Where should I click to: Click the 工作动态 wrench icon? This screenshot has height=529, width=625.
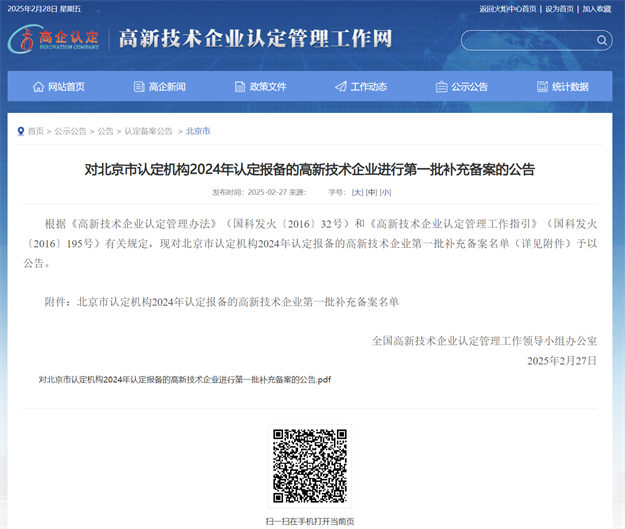340,87
